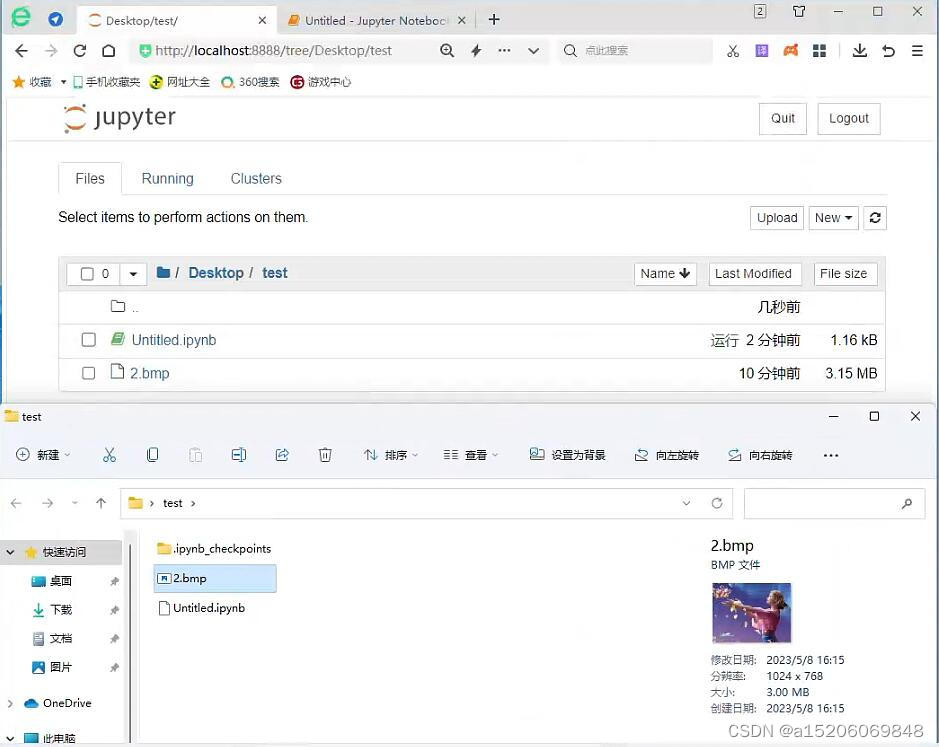
Task: Click the Share icon in Explorer toolbar
Action: 282,455
